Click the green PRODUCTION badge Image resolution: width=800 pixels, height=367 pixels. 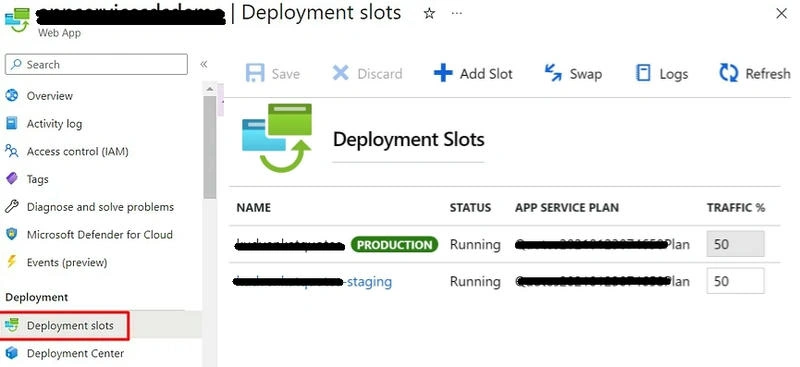coord(394,244)
